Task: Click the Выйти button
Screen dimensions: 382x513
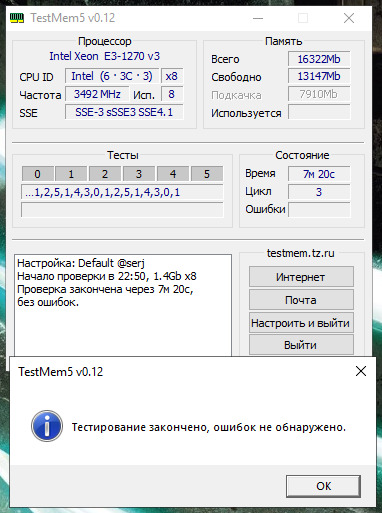Action: (301, 345)
